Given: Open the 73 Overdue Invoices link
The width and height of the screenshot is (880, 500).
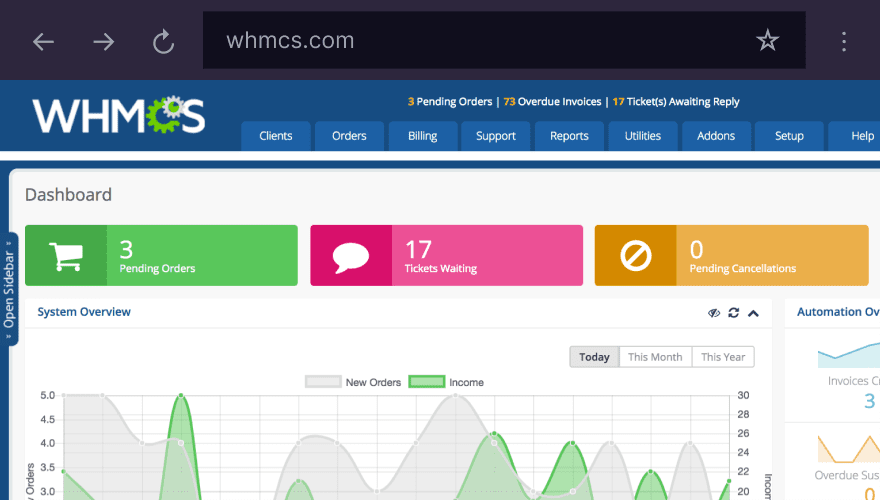Looking at the screenshot, I should (552, 102).
